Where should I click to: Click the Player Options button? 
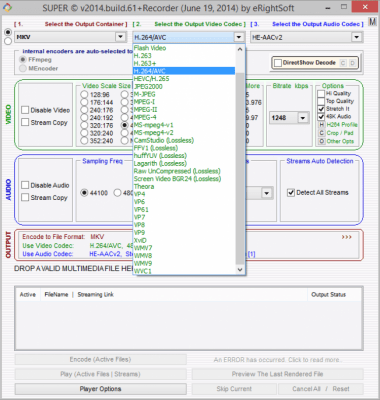click(100, 389)
